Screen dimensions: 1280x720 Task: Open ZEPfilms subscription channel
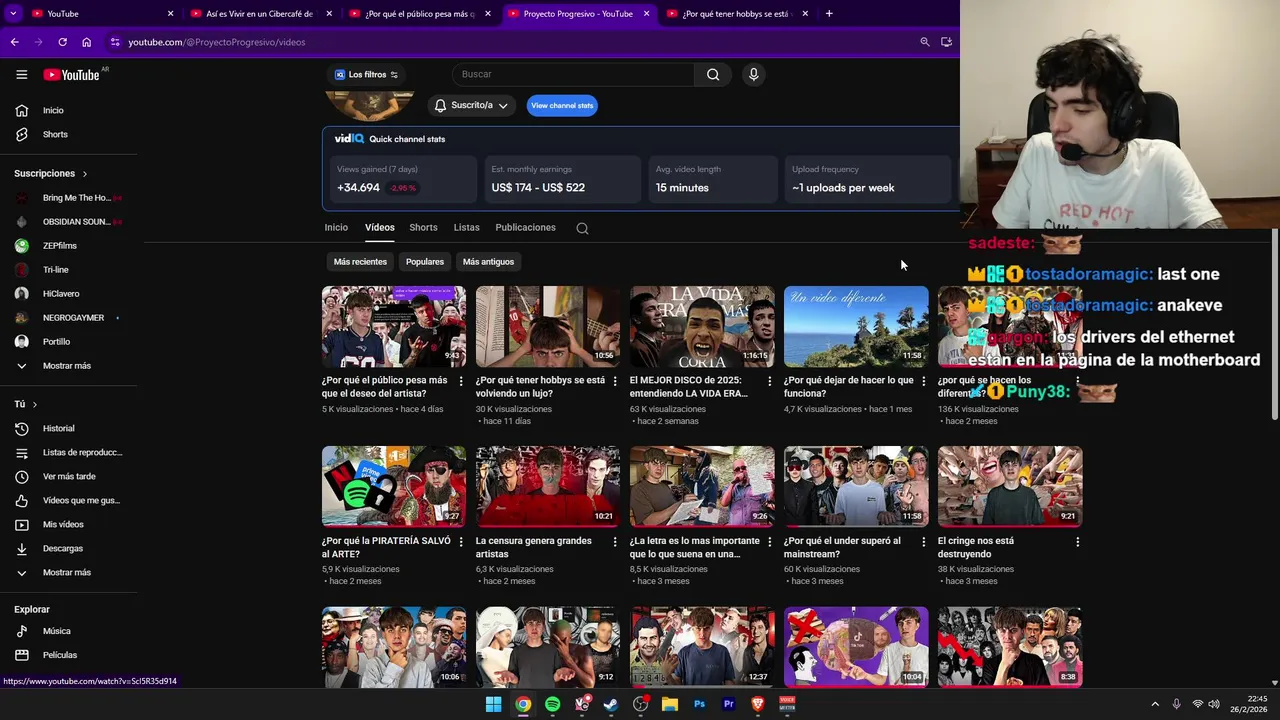point(60,246)
